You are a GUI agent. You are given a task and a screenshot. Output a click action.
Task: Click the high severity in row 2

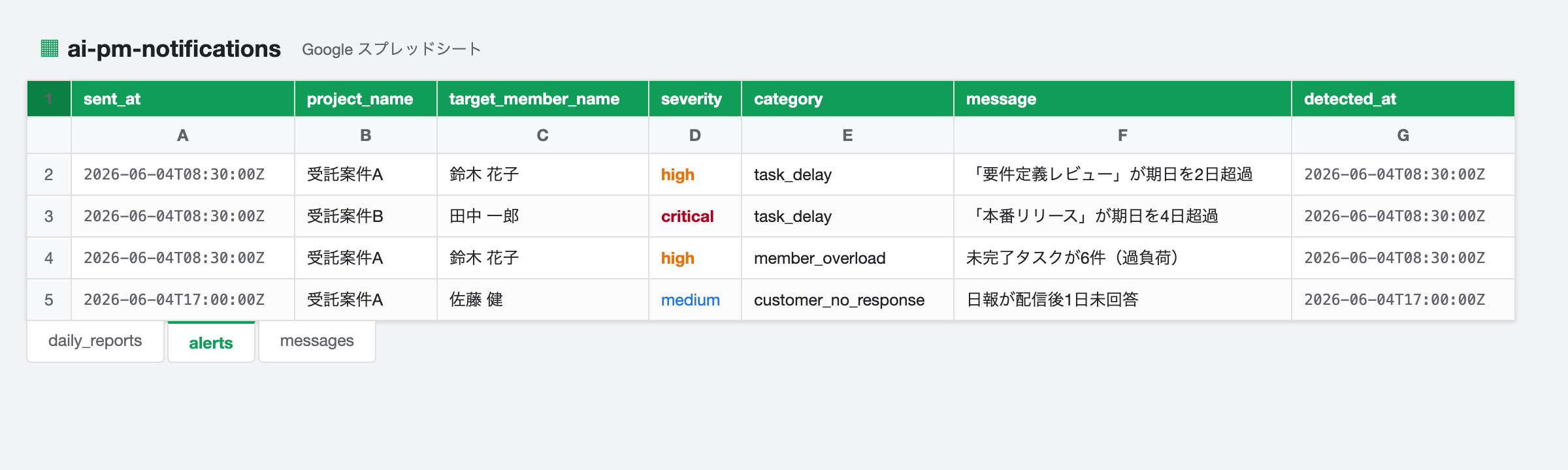(x=695, y=174)
